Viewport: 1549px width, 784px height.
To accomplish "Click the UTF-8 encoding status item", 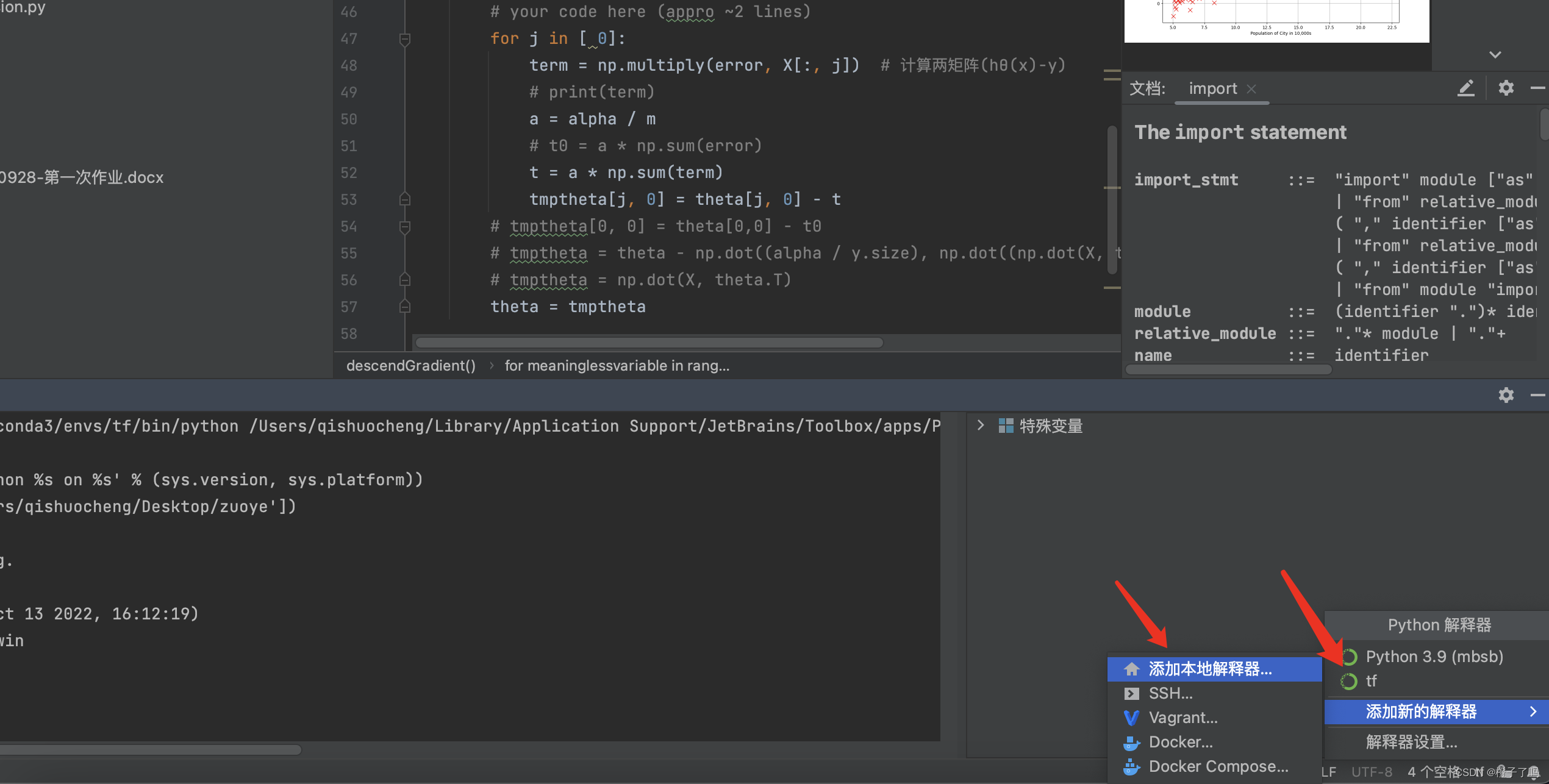I will pyautogui.click(x=1372, y=772).
